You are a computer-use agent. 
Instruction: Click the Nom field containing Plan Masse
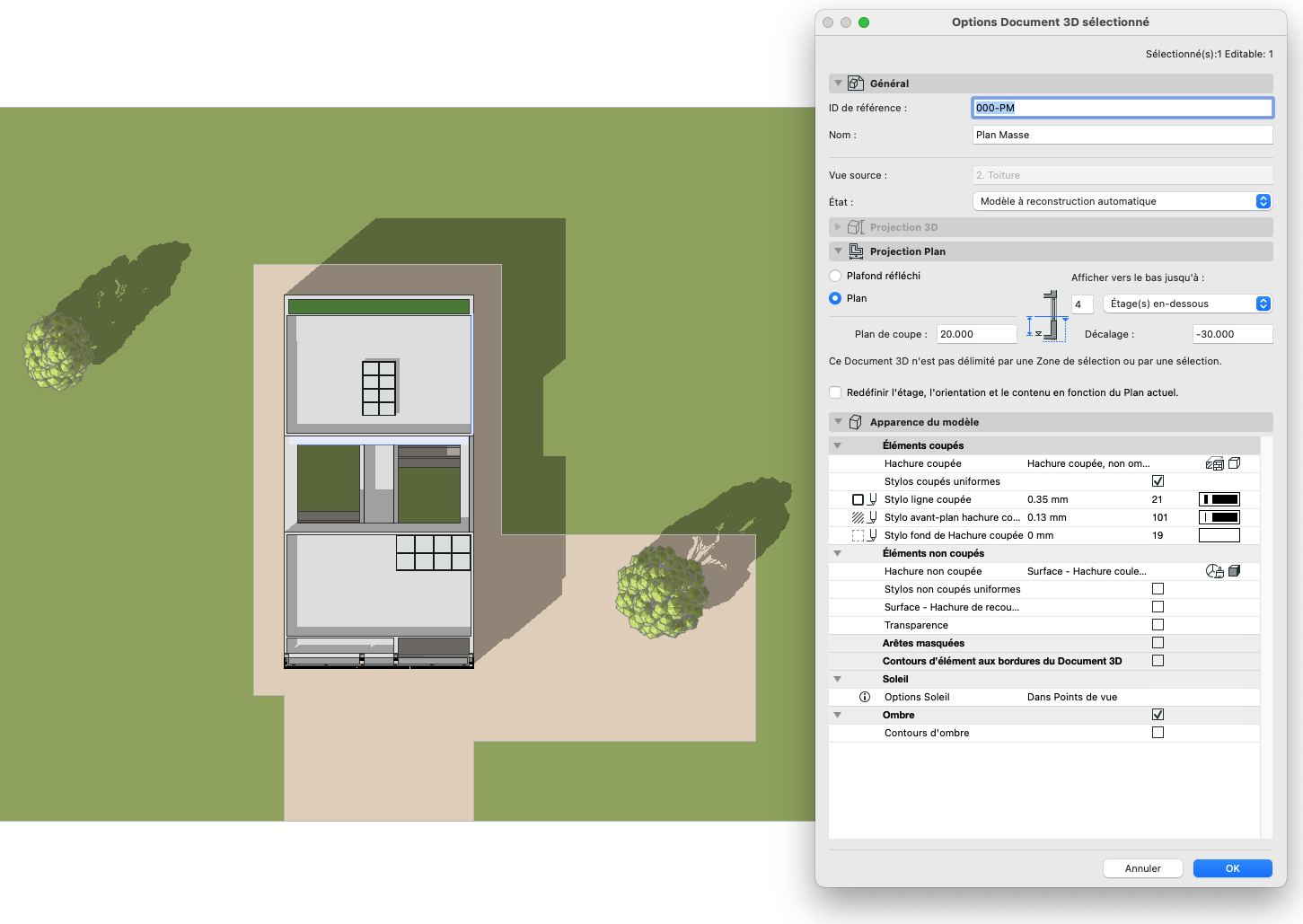click(1123, 135)
